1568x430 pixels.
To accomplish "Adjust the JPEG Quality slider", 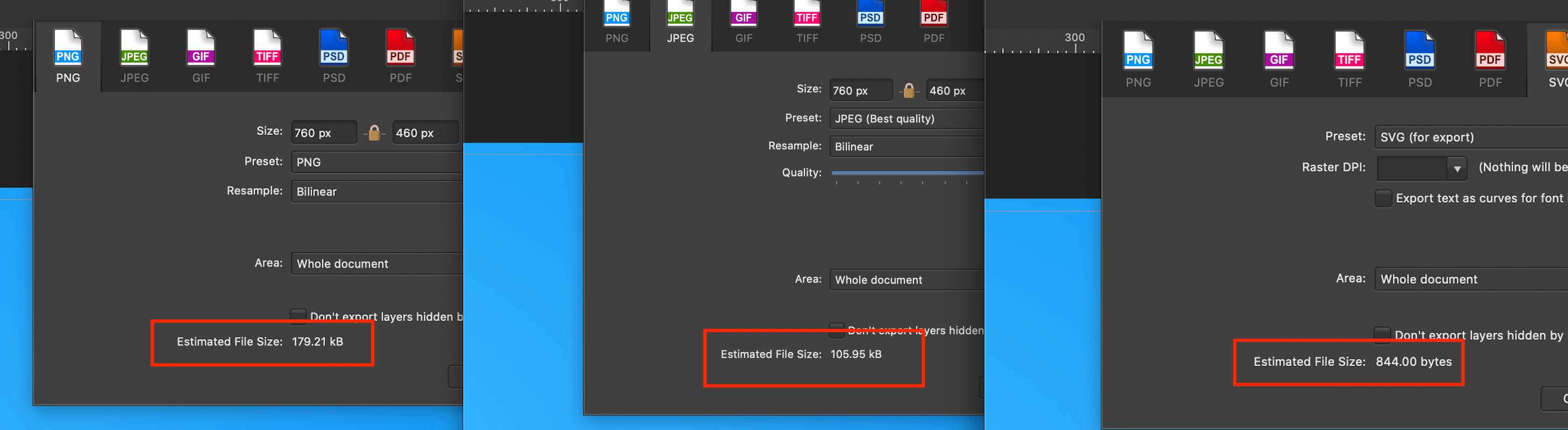I will click(x=907, y=173).
